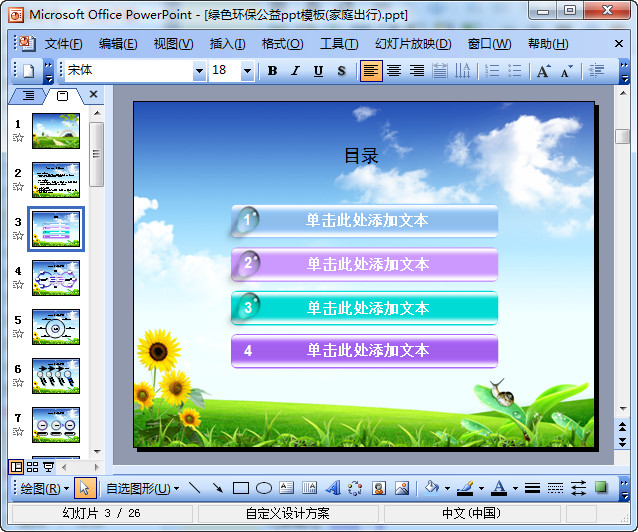Increase font size with large A
This screenshot has height=532, width=638.
[544, 71]
